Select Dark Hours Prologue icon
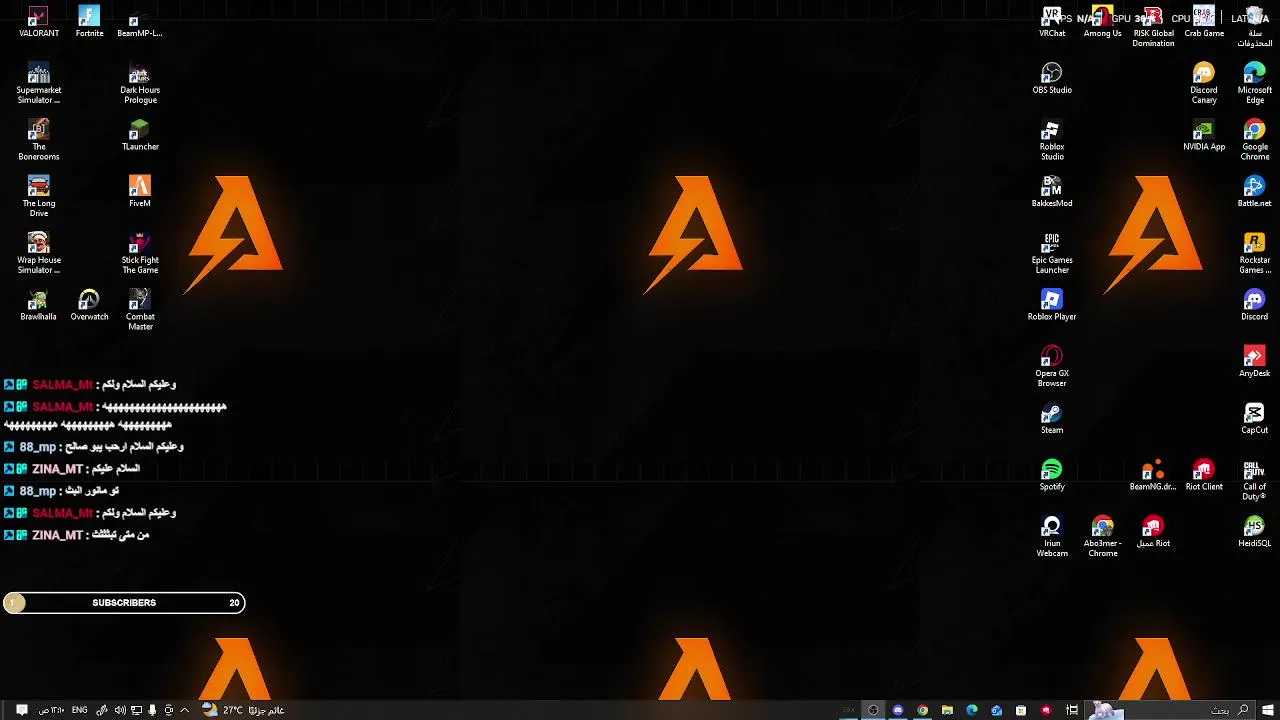The width and height of the screenshot is (1280, 720). coord(139,84)
